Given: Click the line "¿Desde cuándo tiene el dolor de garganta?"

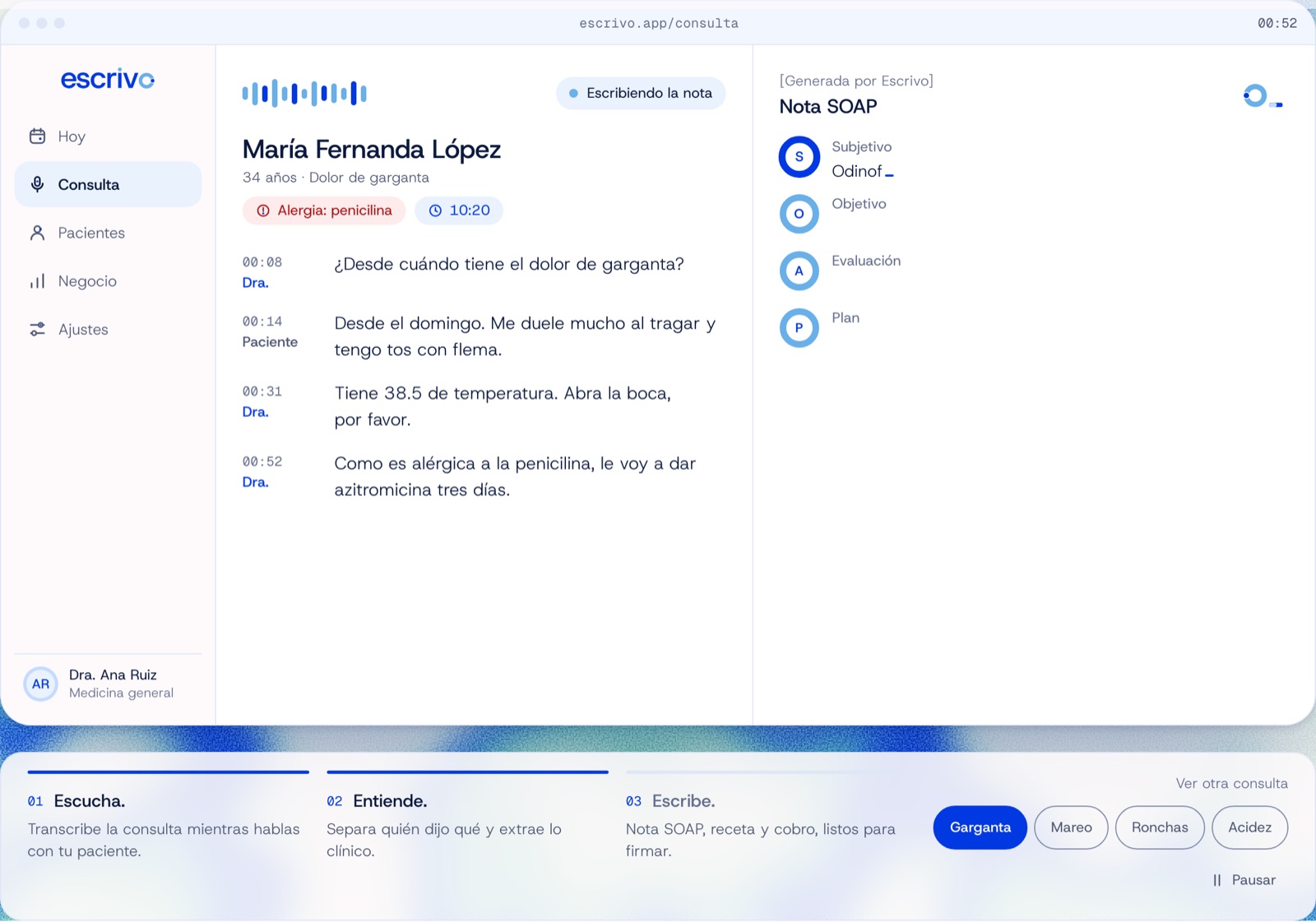Looking at the screenshot, I should [x=509, y=264].
